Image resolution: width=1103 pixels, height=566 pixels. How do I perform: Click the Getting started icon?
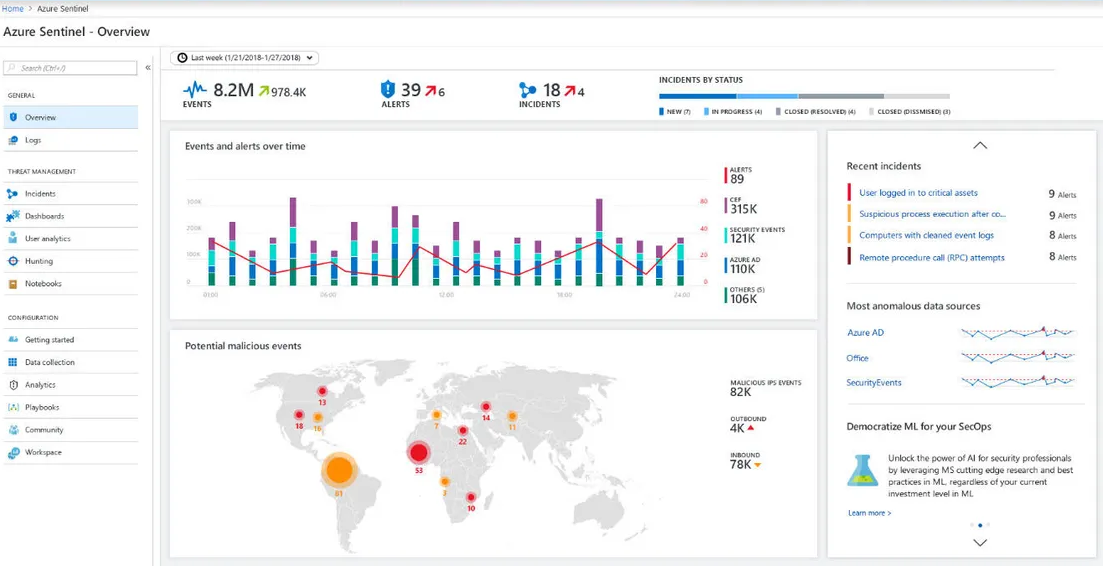pyautogui.click(x=13, y=340)
